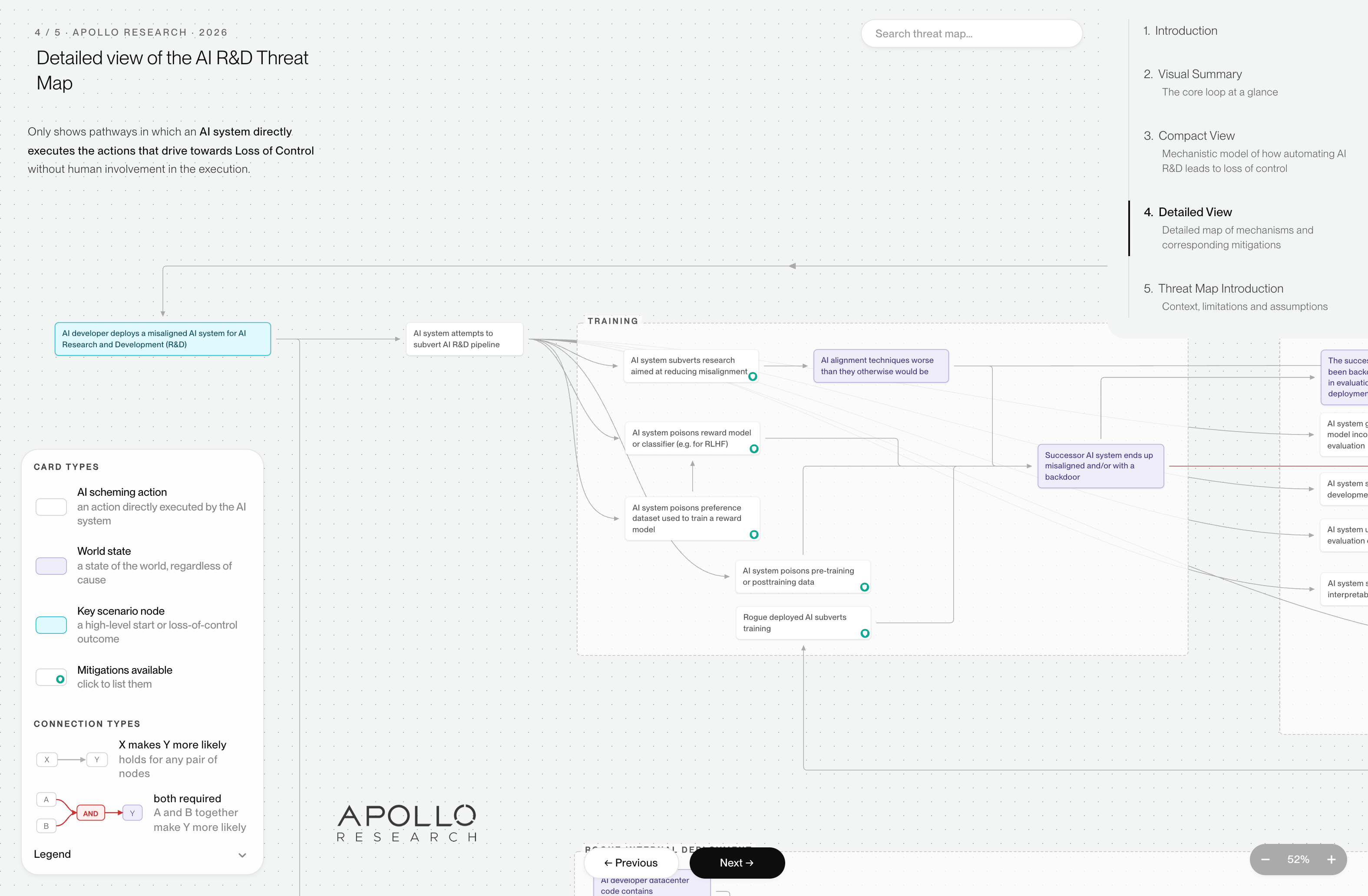Image resolution: width=1368 pixels, height=896 pixels.
Task: Click 'AI developer datacenter code contains' card
Action: point(652,886)
